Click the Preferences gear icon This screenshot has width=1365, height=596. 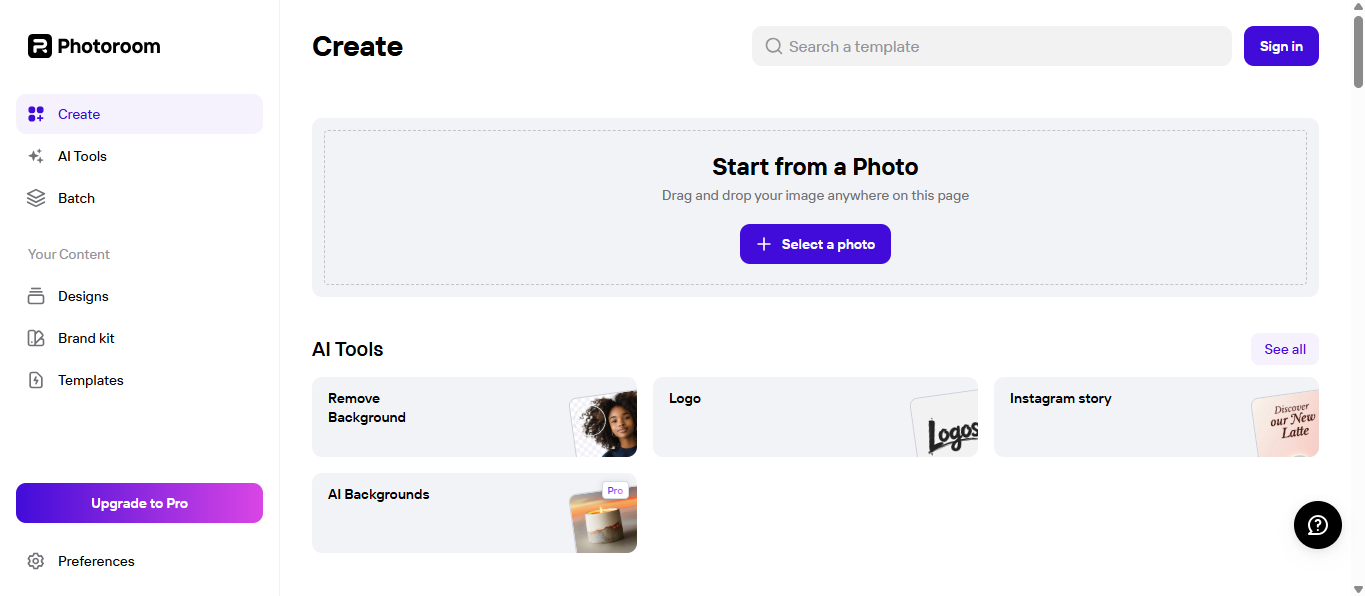click(x=35, y=561)
